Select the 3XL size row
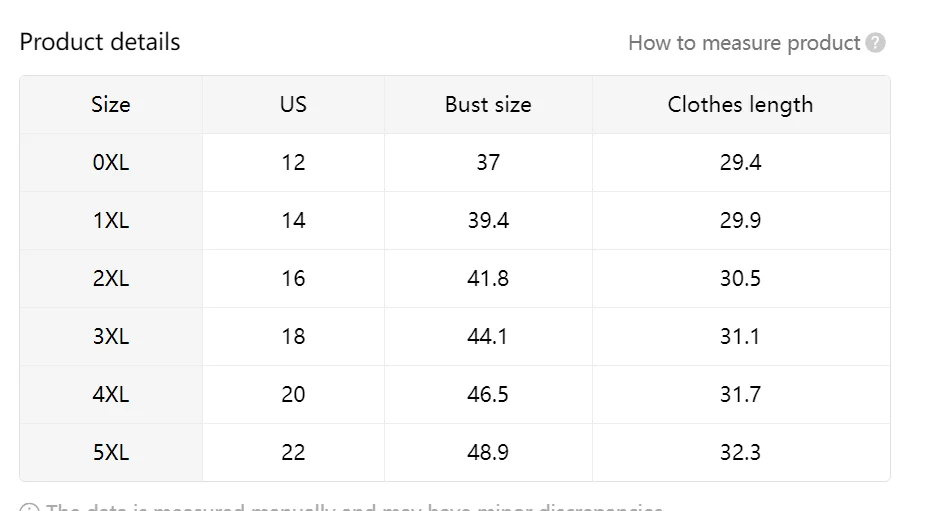This screenshot has height=511, width=933. [x=110, y=337]
